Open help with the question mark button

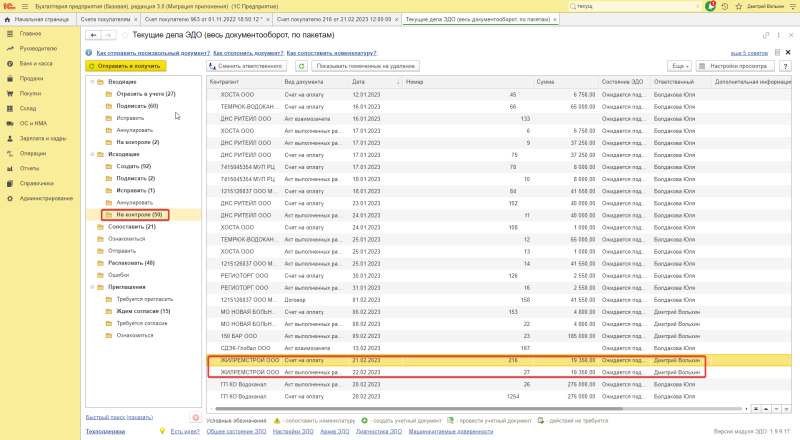pos(786,66)
